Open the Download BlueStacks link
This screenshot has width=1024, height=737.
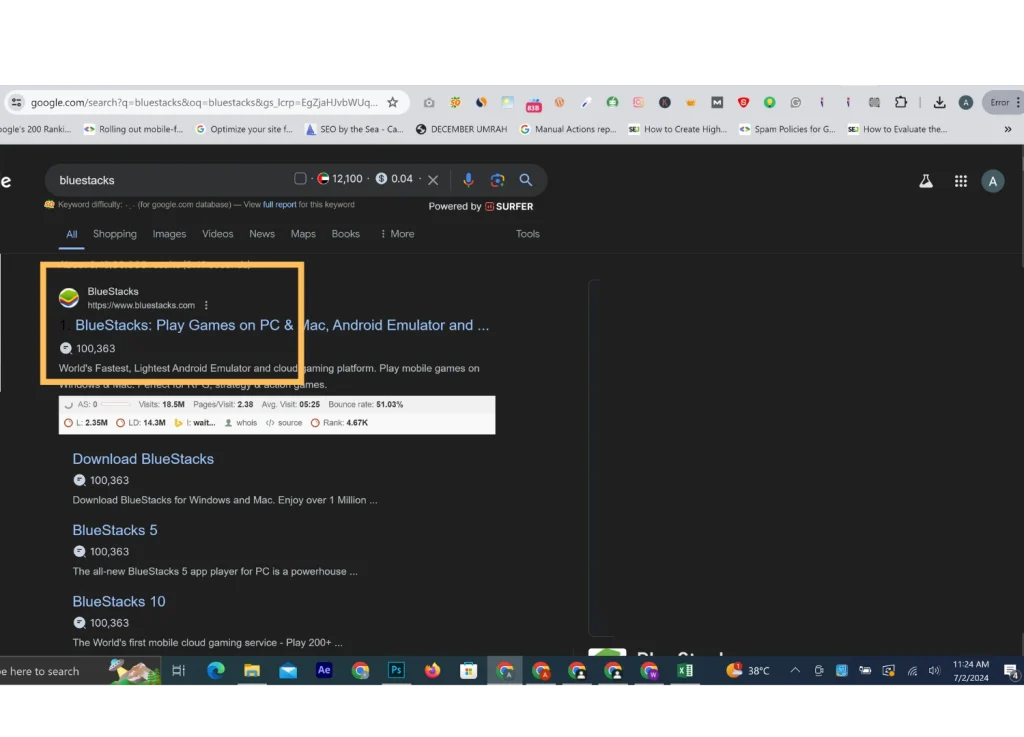(x=143, y=458)
